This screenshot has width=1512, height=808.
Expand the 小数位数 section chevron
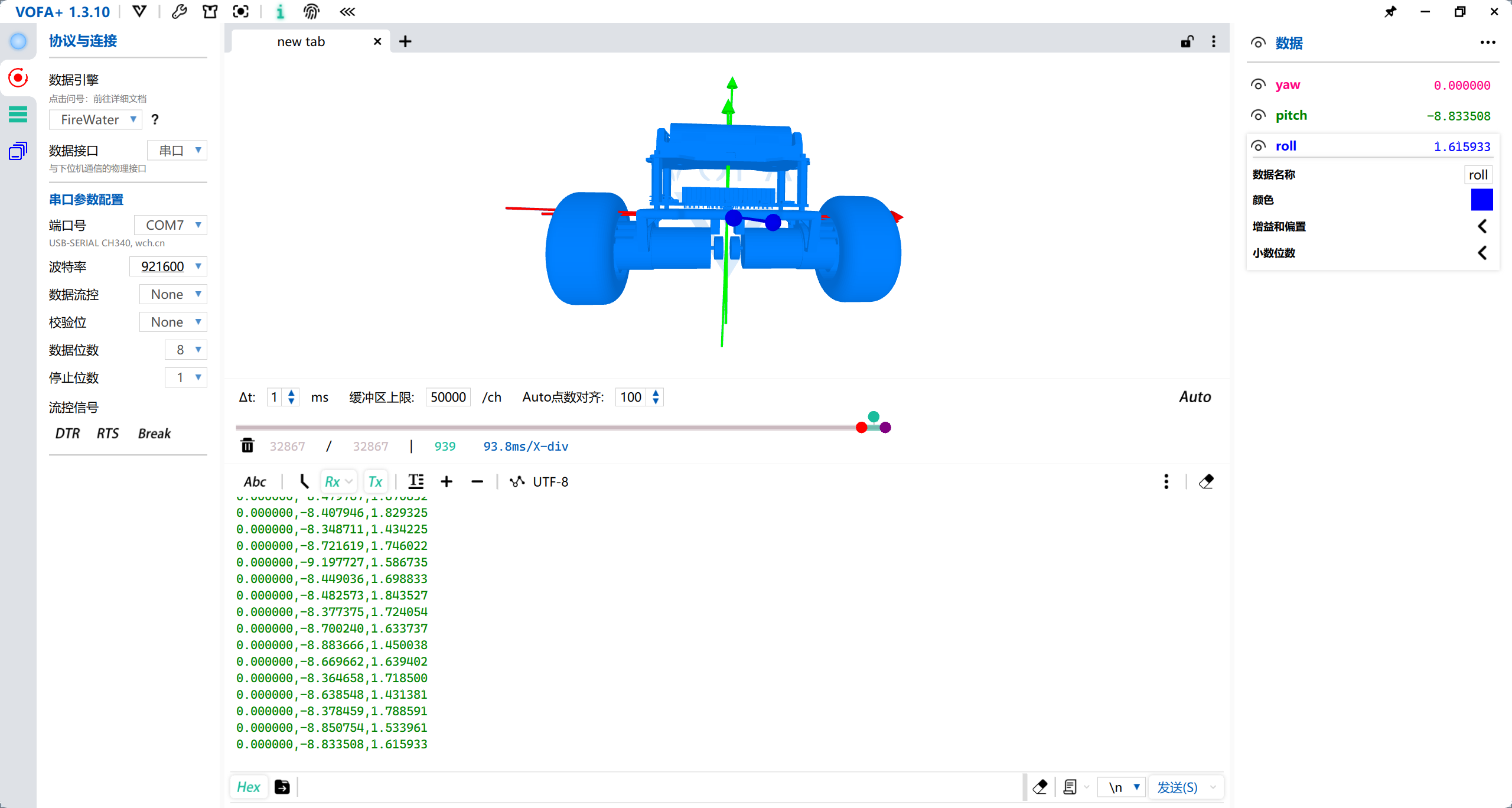1482,253
